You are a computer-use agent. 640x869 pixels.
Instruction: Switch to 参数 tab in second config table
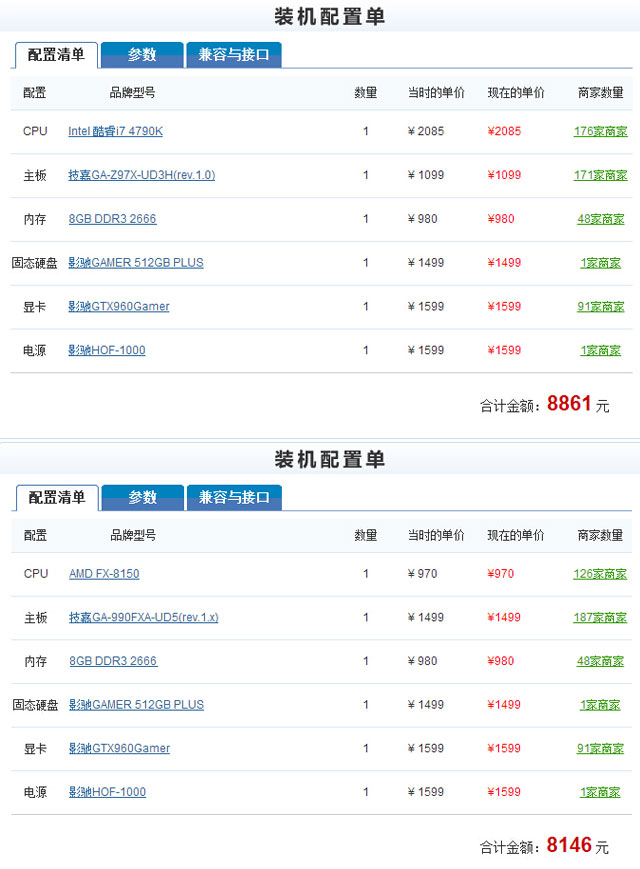point(143,497)
